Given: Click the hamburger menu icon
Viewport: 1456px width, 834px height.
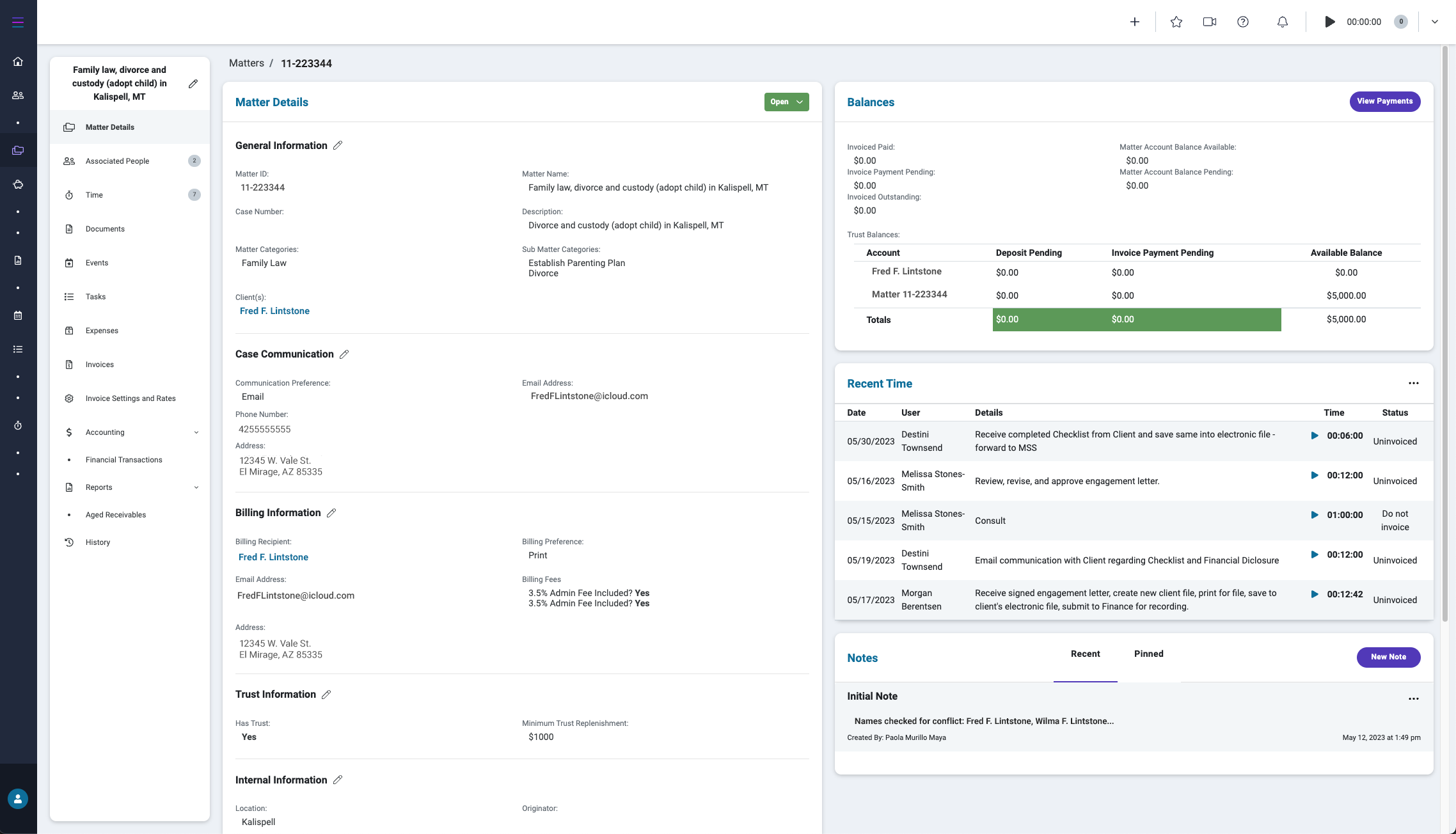Looking at the screenshot, I should (18, 22).
